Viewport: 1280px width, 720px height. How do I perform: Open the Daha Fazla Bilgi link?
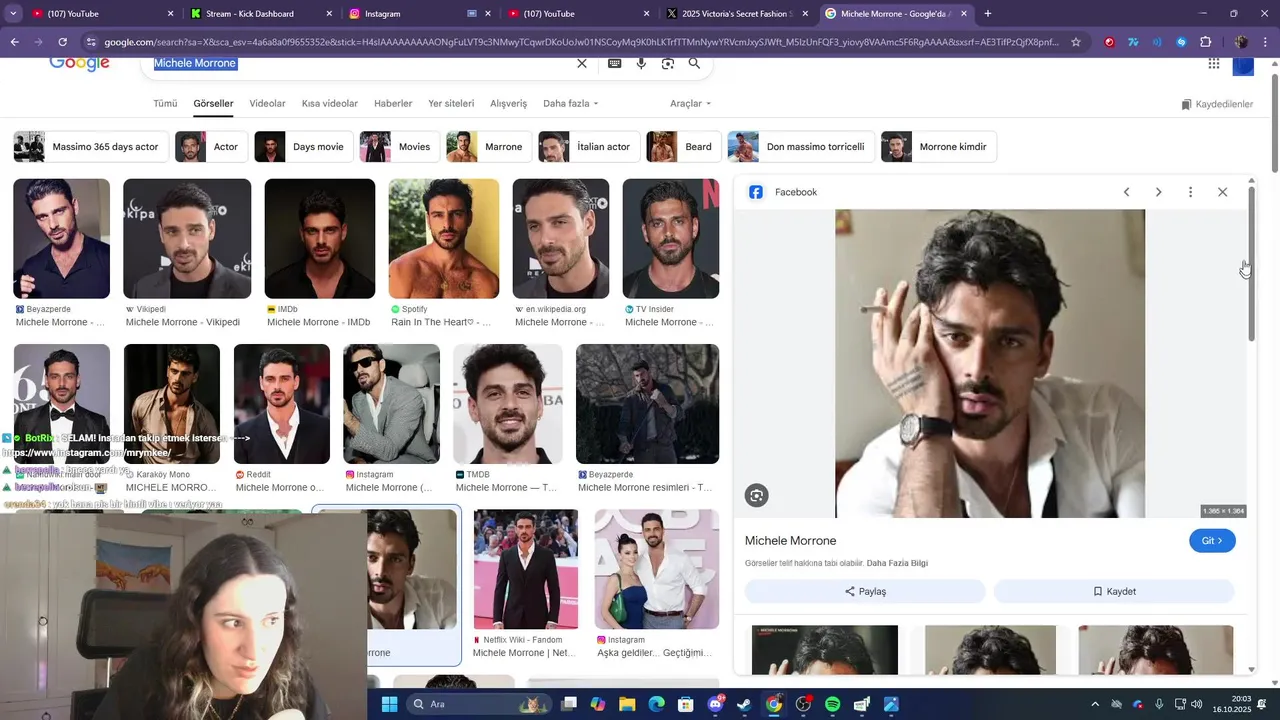(x=897, y=563)
